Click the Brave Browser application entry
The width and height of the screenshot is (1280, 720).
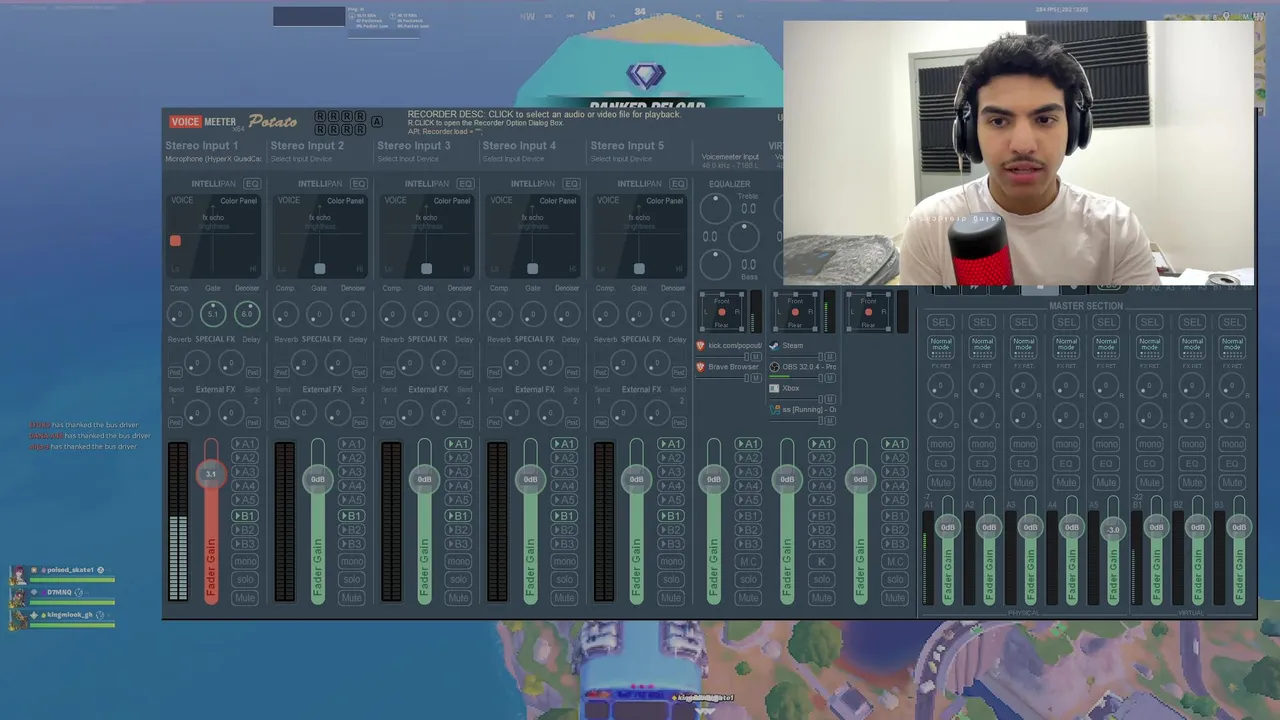pyautogui.click(x=728, y=367)
